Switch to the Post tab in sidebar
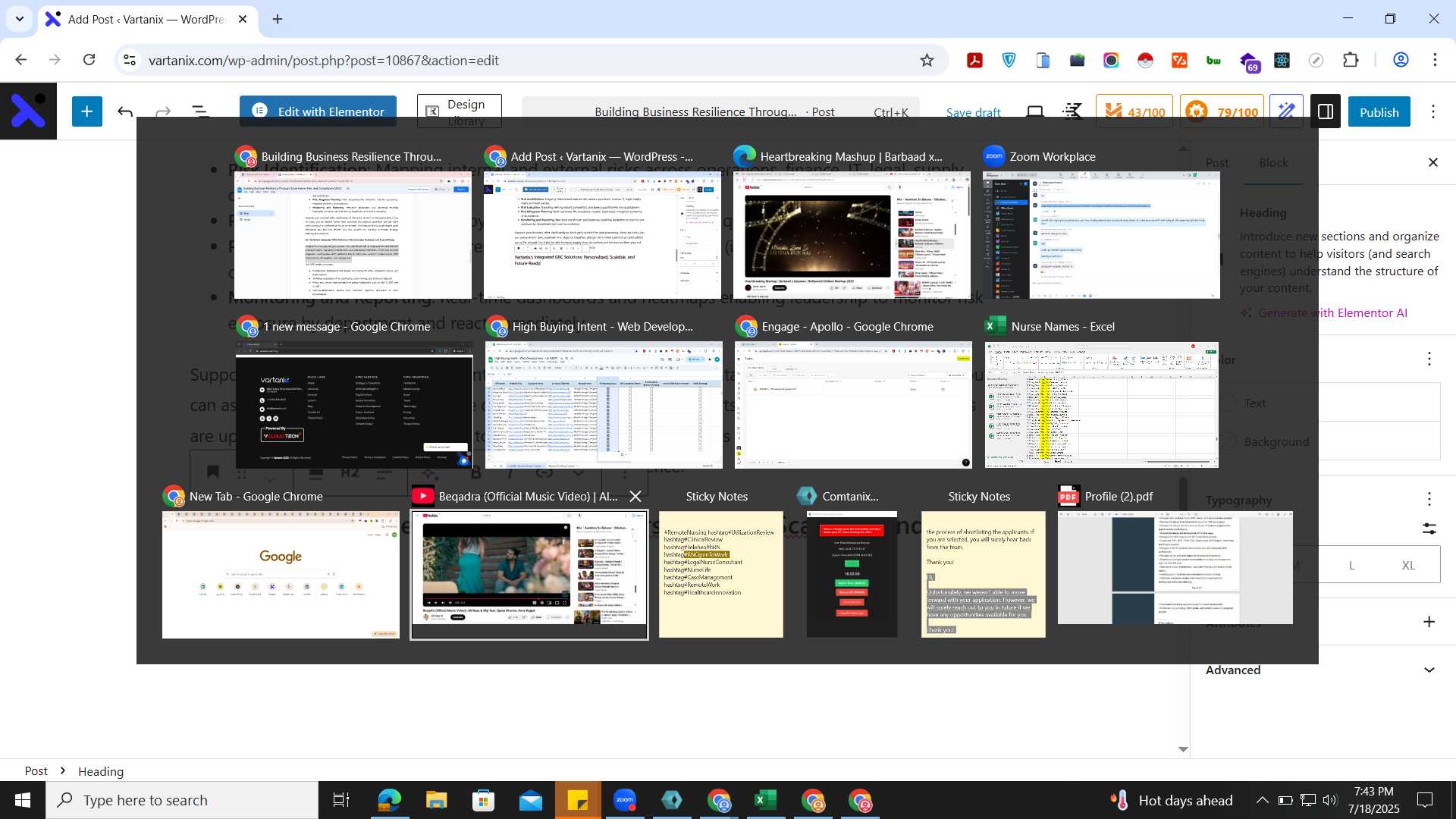This screenshot has width=1456, height=819. point(1216,162)
